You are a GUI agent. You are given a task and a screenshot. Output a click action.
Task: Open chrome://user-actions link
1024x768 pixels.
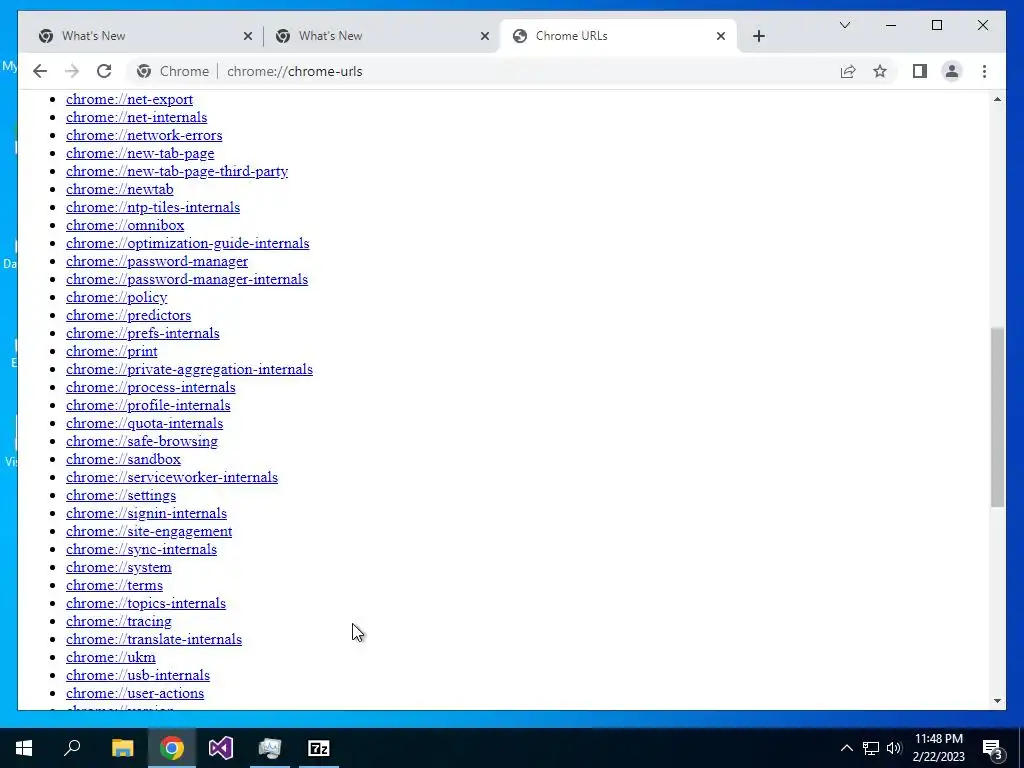[x=135, y=694]
